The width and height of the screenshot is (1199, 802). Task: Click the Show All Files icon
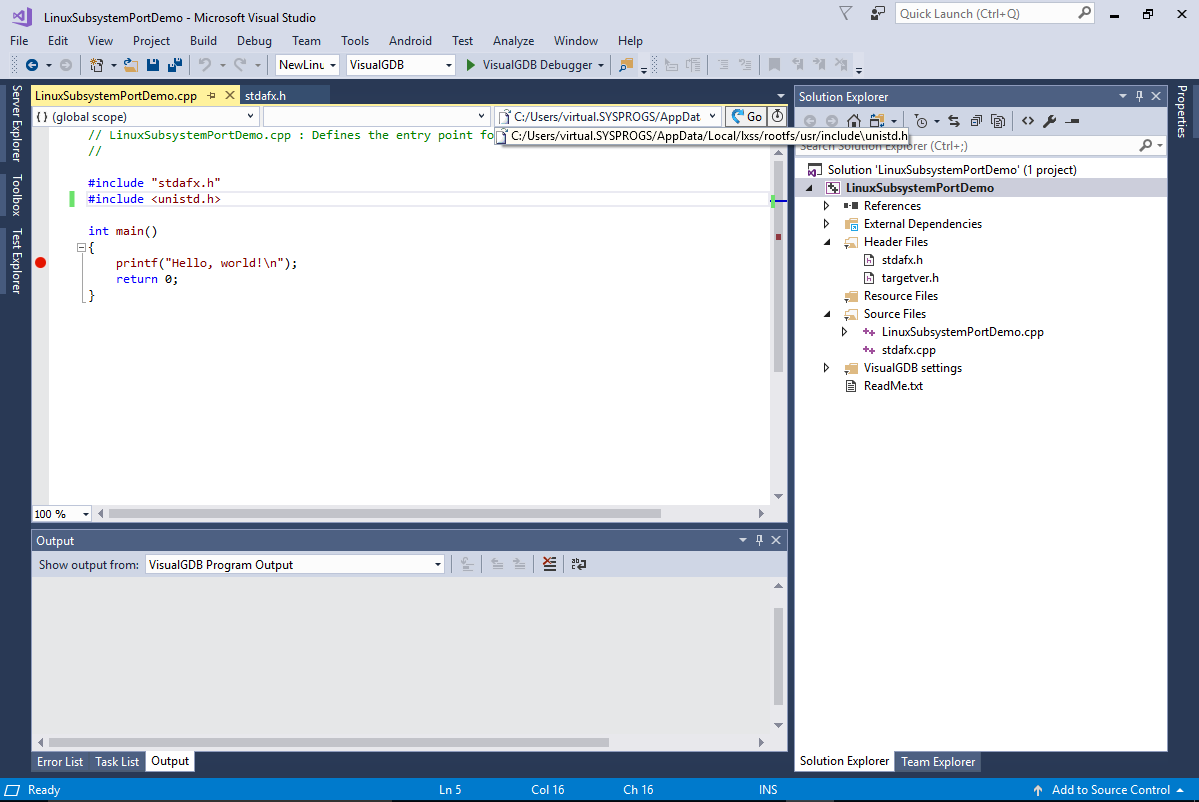998,121
